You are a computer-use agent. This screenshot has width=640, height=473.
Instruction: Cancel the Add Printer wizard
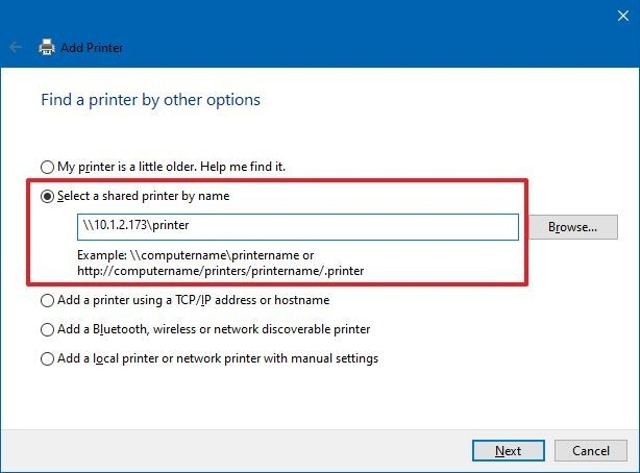point(583,450)
